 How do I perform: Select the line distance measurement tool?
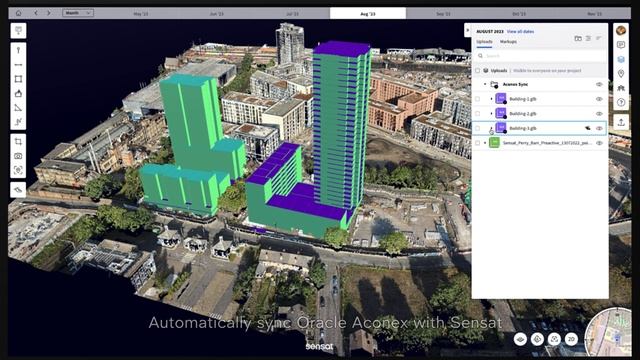[18, 64]
